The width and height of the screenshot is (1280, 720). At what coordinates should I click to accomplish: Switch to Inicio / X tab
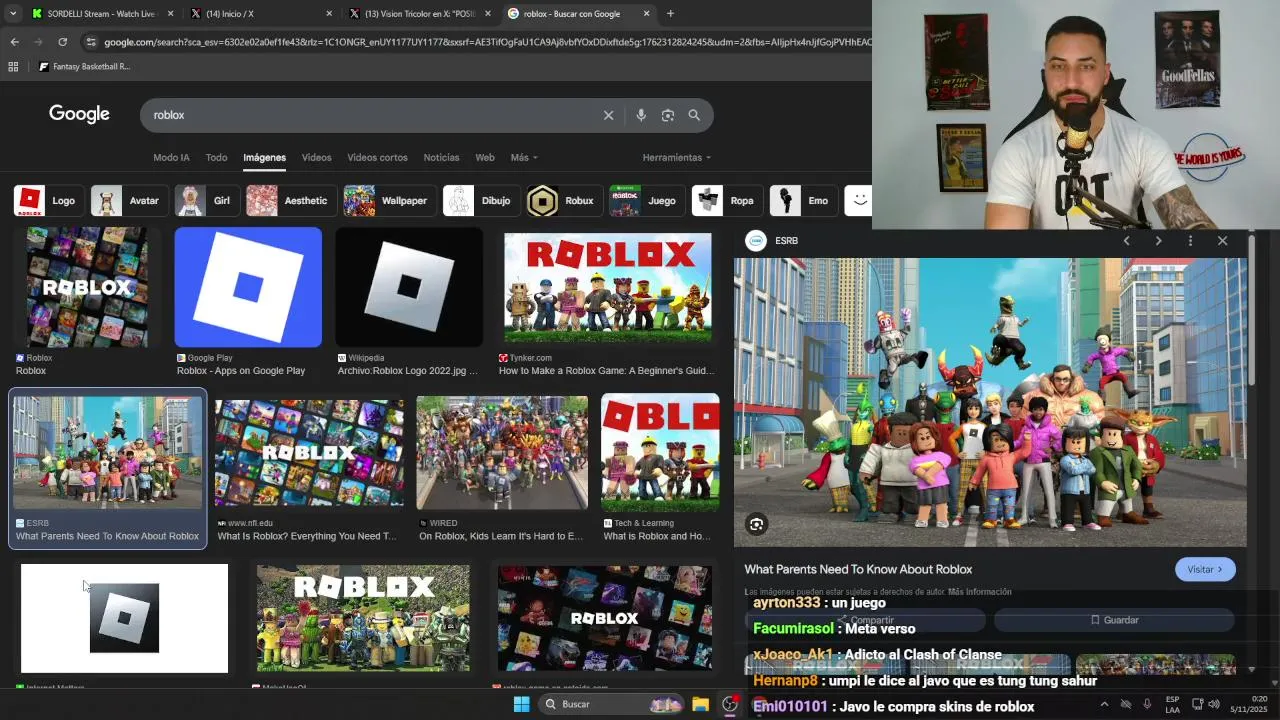click(x=262, y=14)
